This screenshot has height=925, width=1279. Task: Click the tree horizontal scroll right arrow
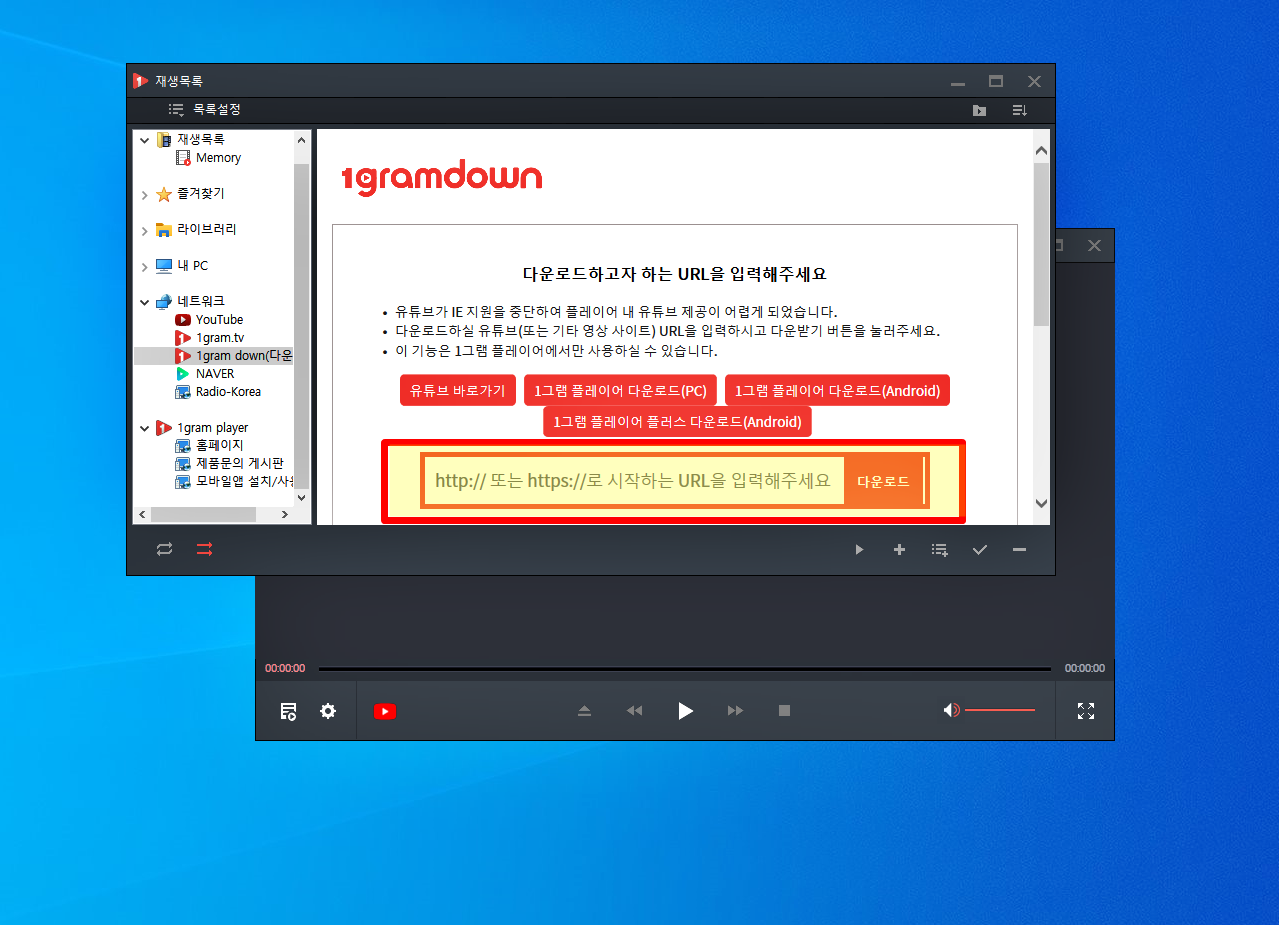click(x=284, y=514)
